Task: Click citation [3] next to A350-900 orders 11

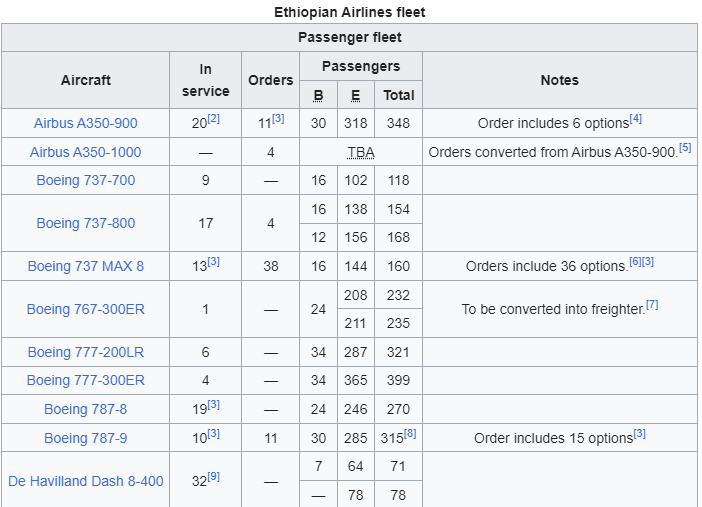Action: [278, 119]
